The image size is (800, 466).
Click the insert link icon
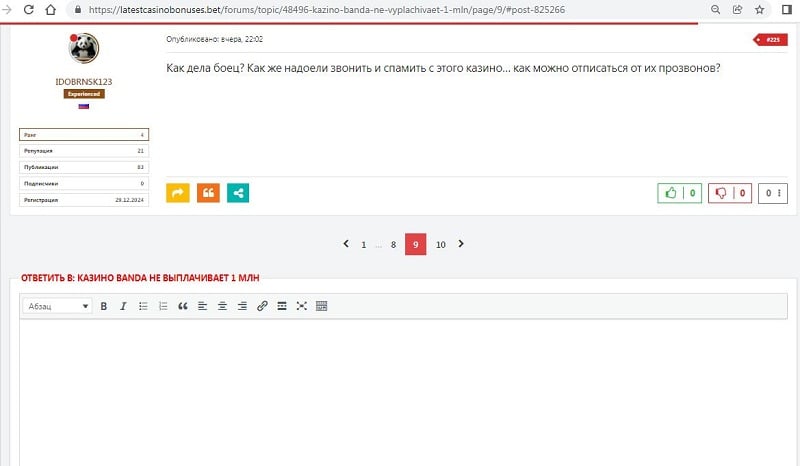[262, 306]
